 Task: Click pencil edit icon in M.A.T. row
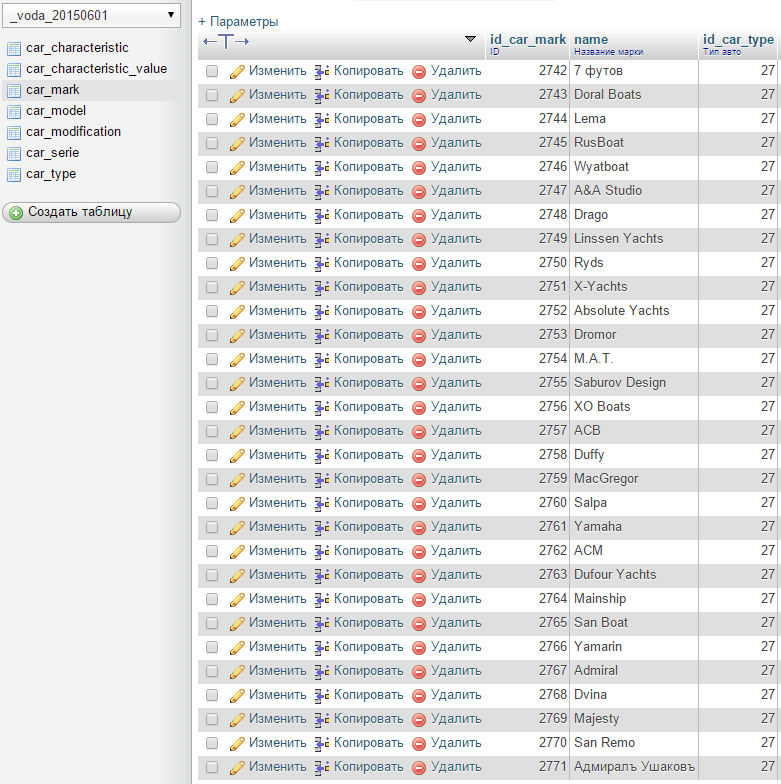237,360
